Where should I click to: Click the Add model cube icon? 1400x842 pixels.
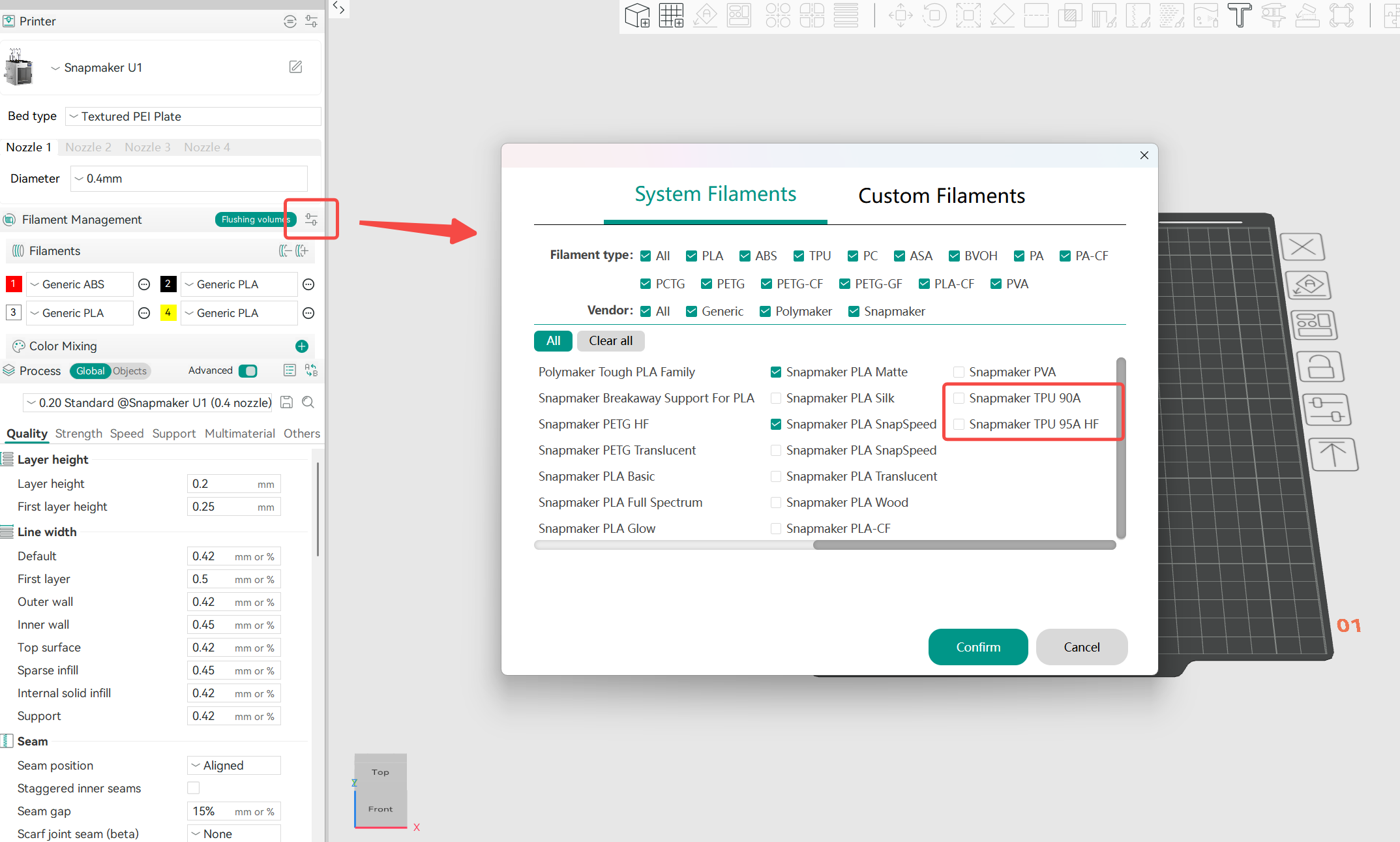tap(637, 15)
